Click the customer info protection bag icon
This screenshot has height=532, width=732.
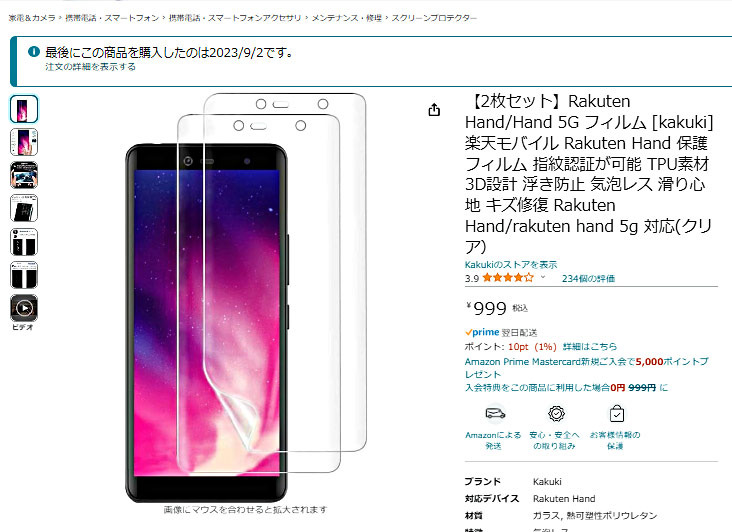coord(617,413)
